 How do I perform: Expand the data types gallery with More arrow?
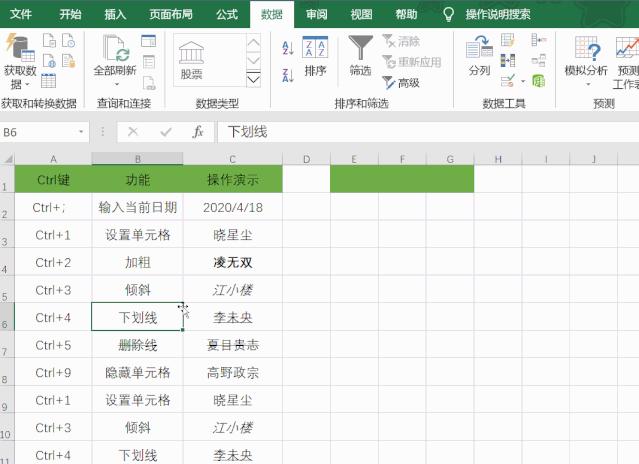[253, 79]
